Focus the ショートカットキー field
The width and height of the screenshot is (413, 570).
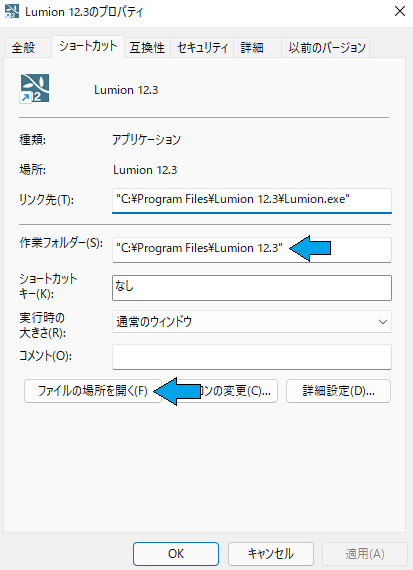coord(252,288)
